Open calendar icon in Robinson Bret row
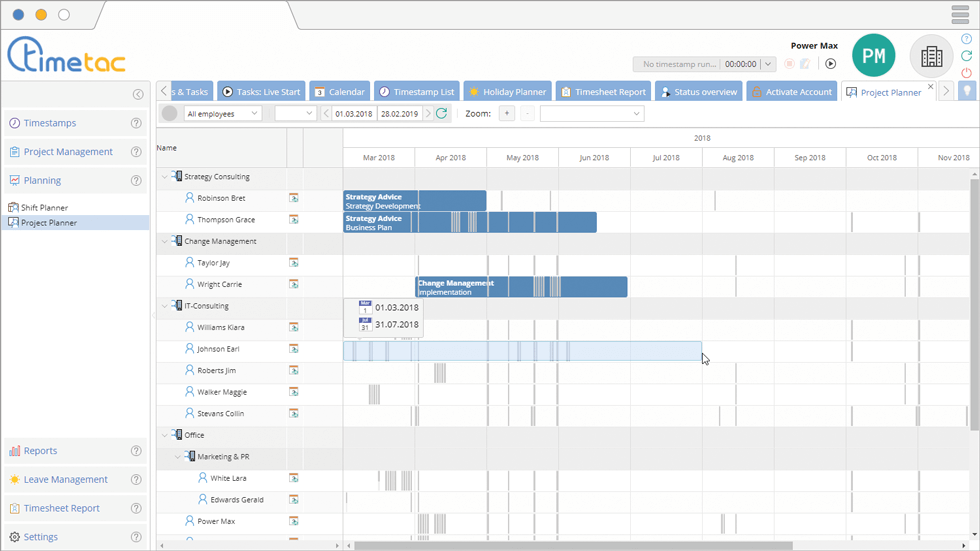Viewport: 980px width, 551px height. pos(294,198)
